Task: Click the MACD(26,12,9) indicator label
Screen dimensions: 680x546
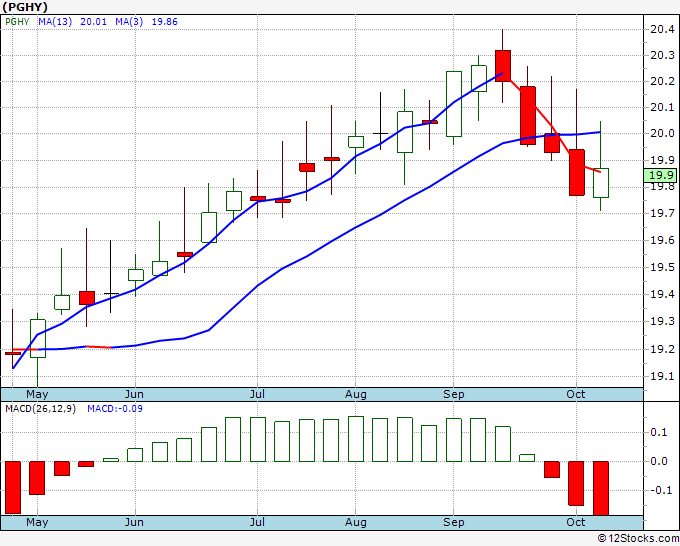Action: 40,409
